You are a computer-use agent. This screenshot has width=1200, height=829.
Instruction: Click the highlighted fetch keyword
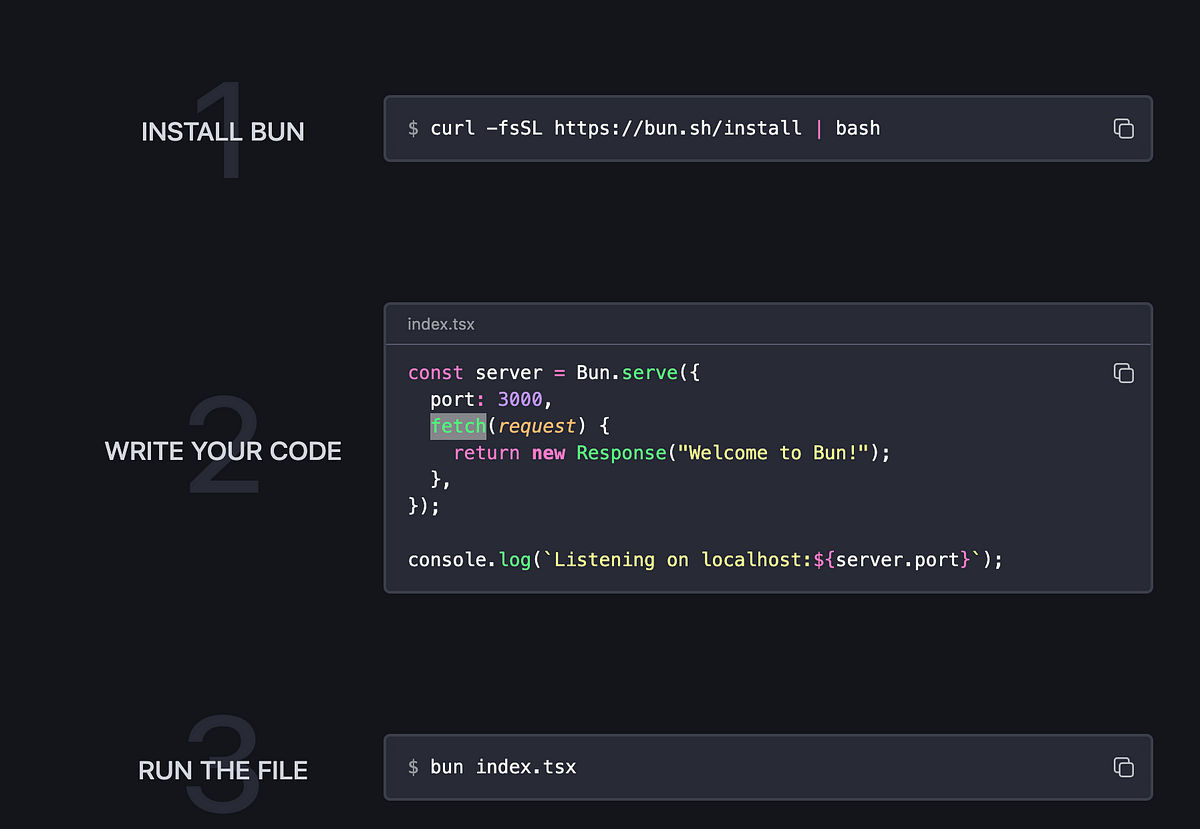[458, 426]
